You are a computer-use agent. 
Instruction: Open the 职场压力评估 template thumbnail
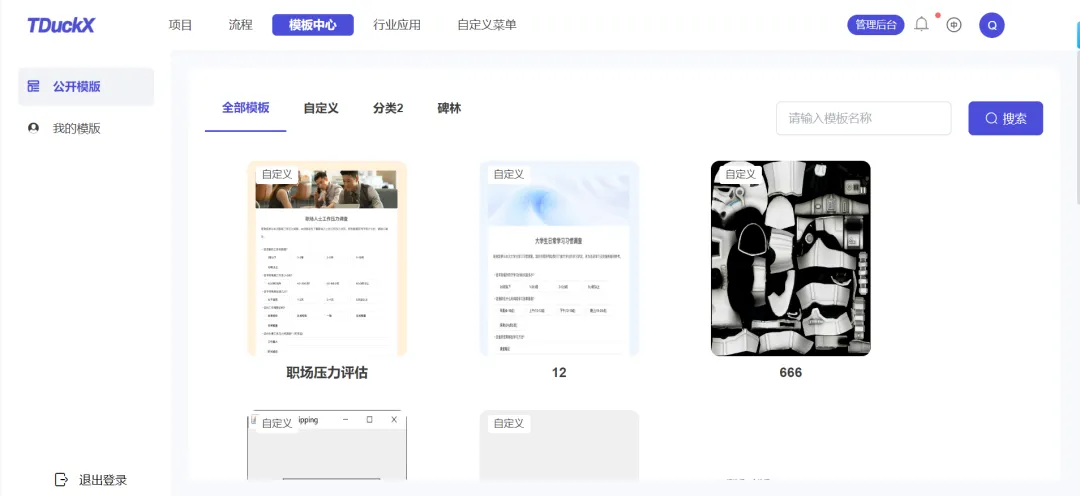pos(327,258)
